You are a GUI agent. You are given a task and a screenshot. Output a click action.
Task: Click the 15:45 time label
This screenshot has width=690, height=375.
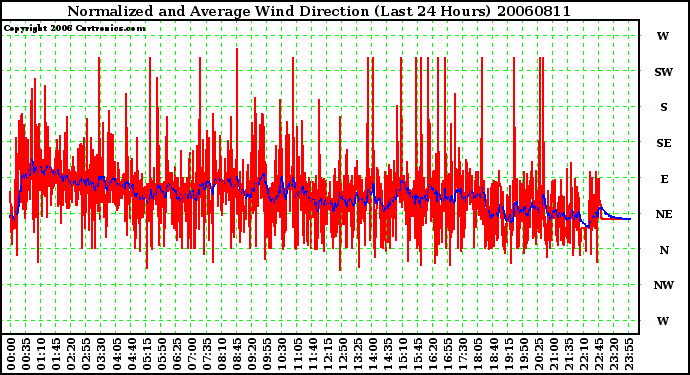point(418,354)
